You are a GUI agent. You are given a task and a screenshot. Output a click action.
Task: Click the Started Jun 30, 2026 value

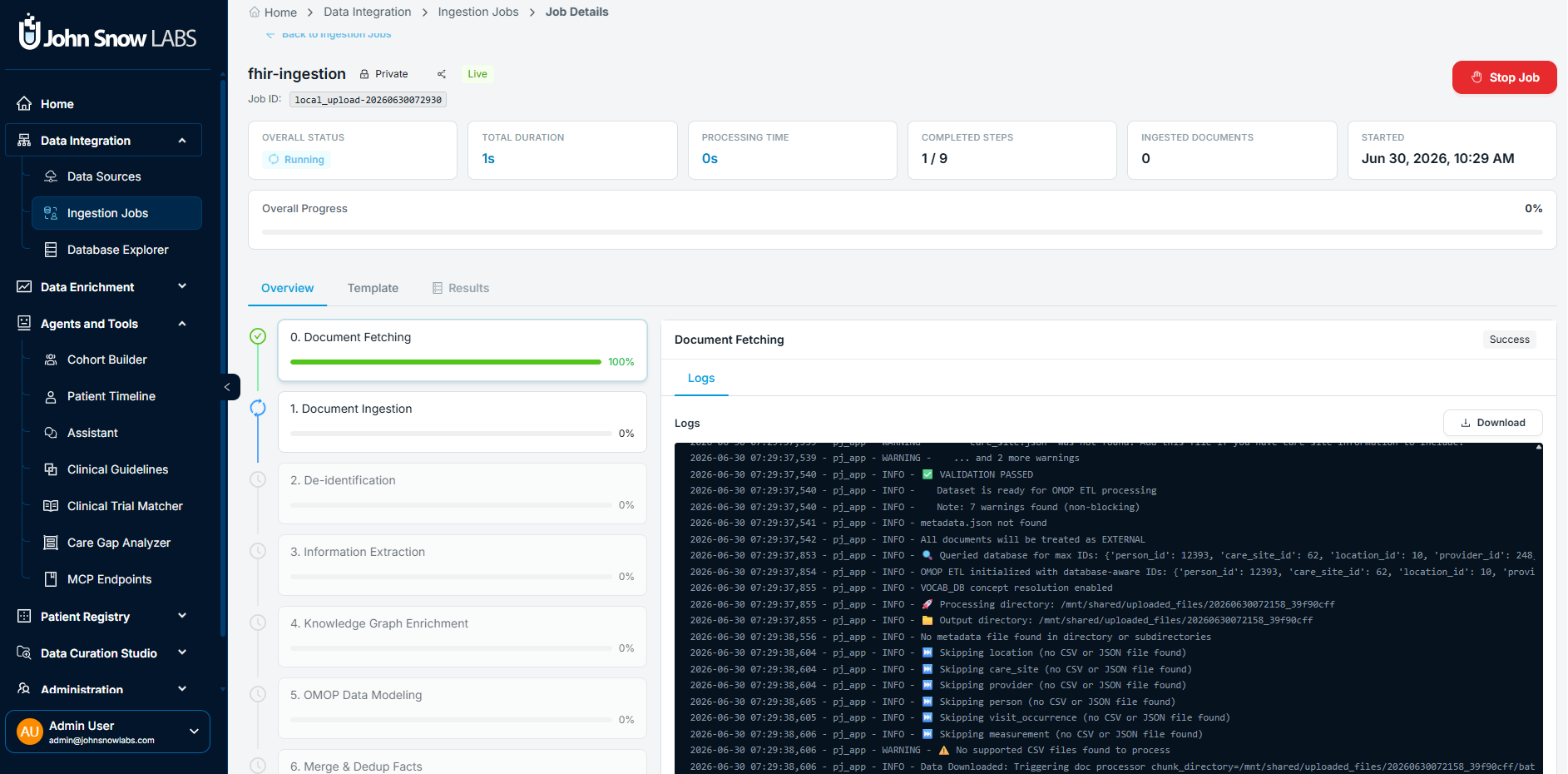[x=1437, y=158]
